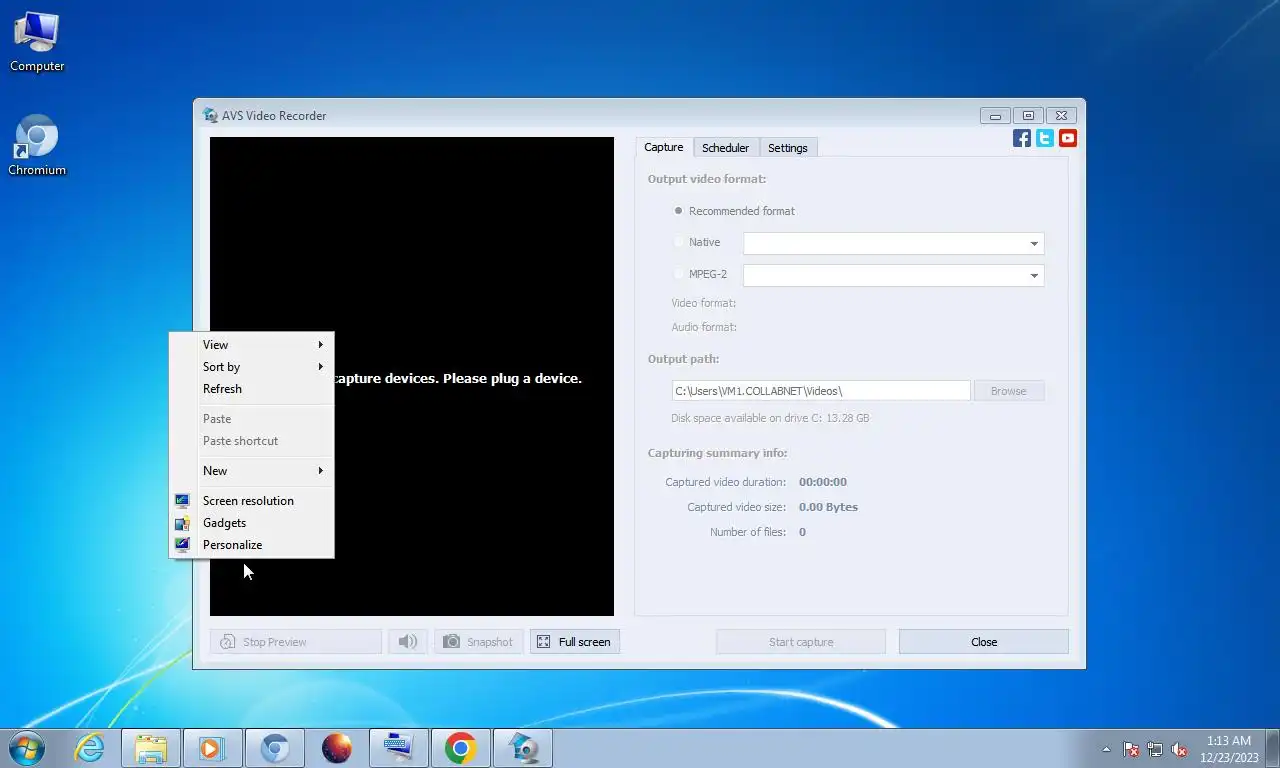Screen dimensions: 1280x768
Task: Open Firefox orange globe taskbar icon
Action: click(337, 748)
